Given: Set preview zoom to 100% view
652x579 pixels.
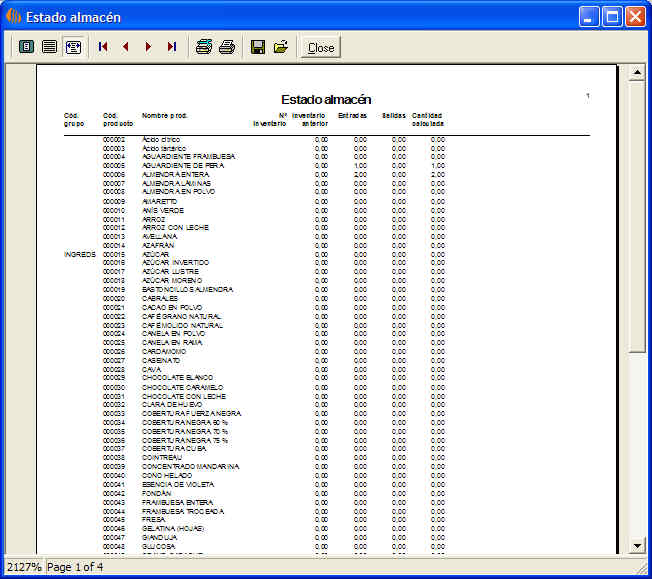Looking at the screenshot, I should coord(49,47).
